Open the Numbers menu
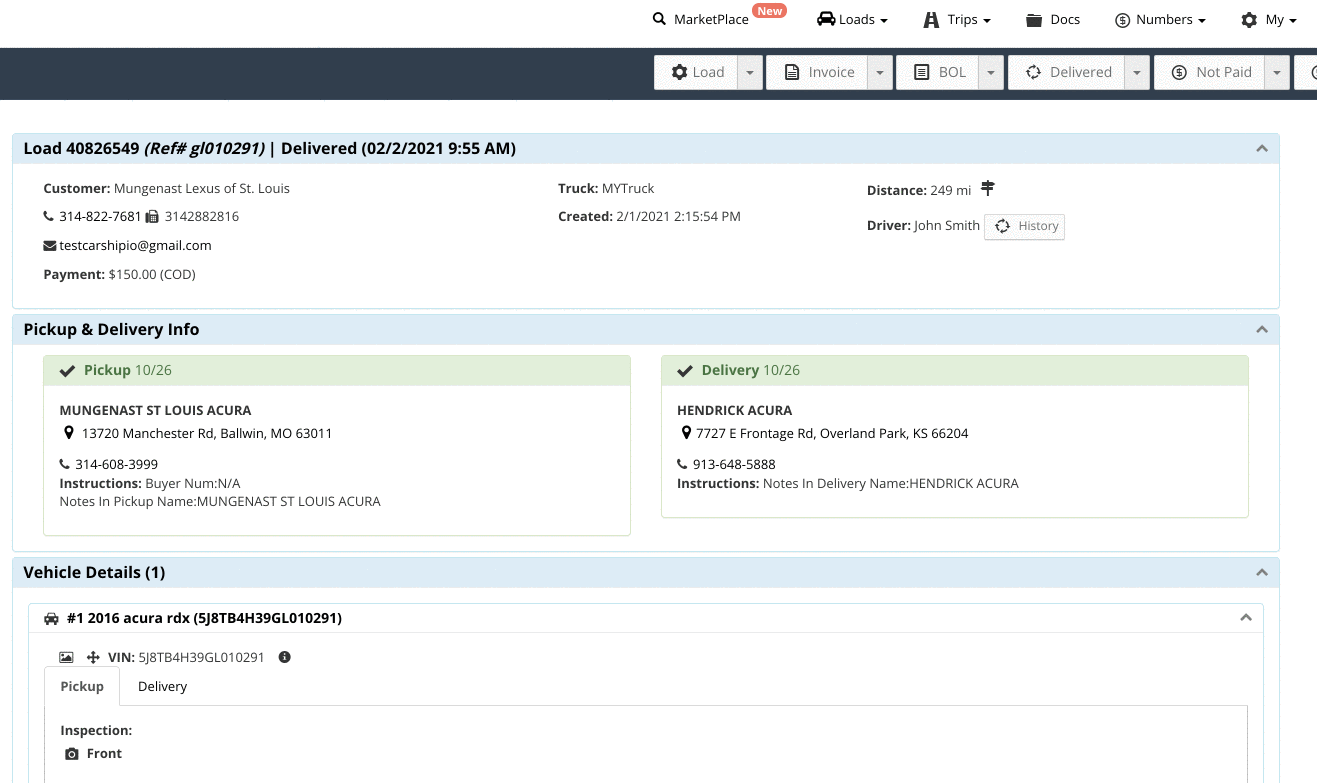Screen dimensions: 1317x783 [x=1160, y=20]
